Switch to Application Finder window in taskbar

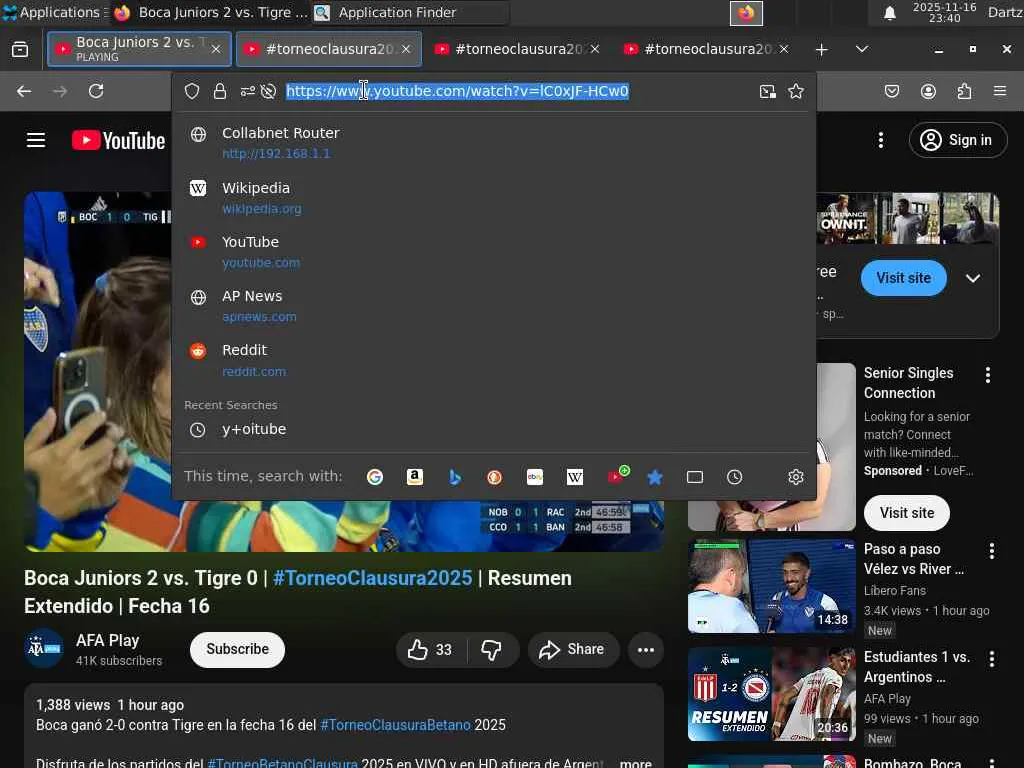coord(410,12)
